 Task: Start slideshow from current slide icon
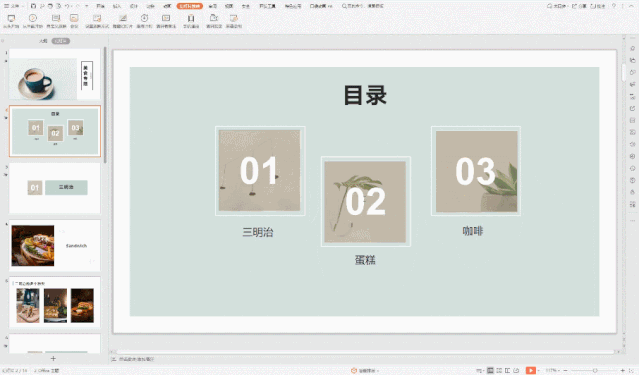coord(33,19)
